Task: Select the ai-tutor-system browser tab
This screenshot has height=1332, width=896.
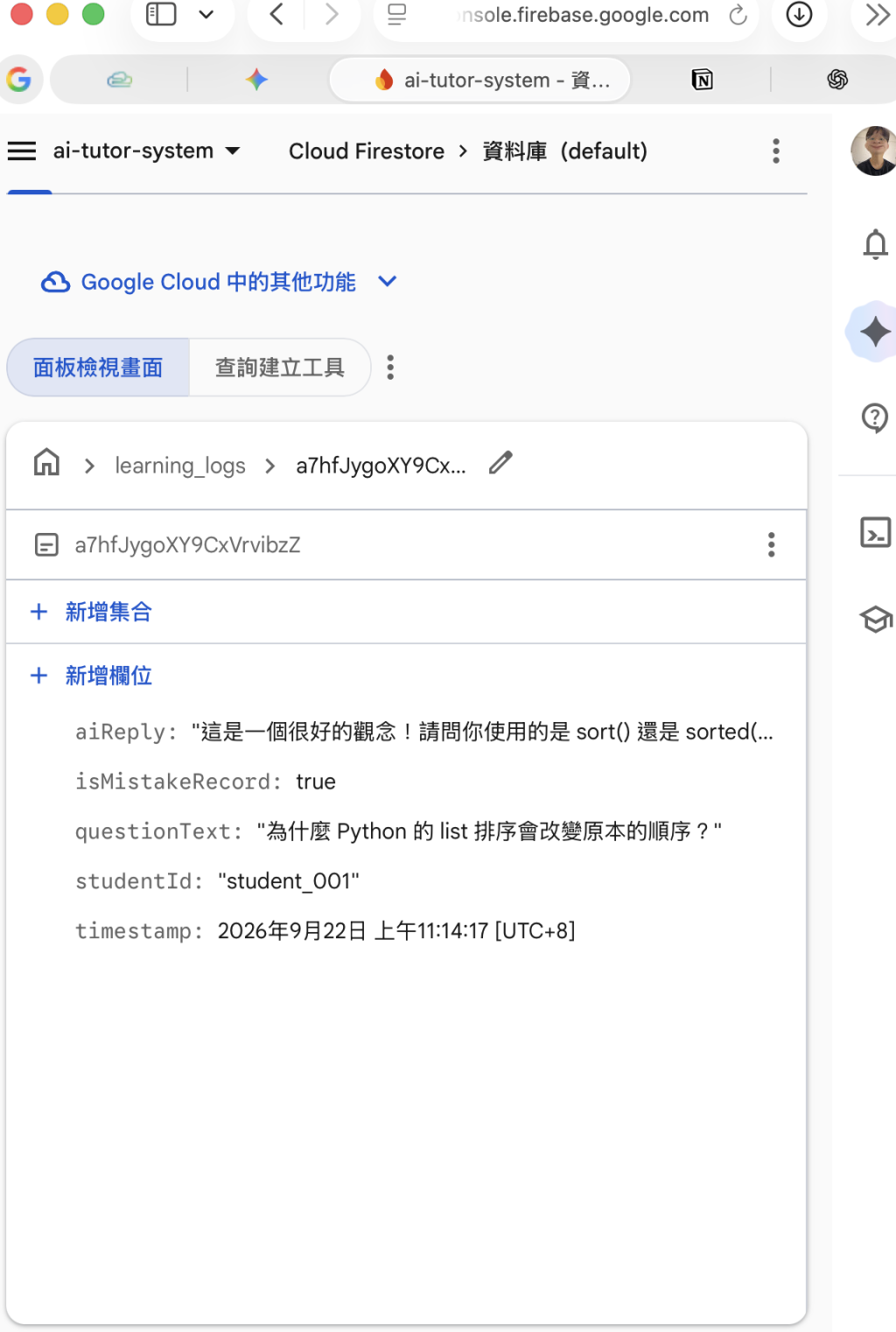Action: coord(479,80)
